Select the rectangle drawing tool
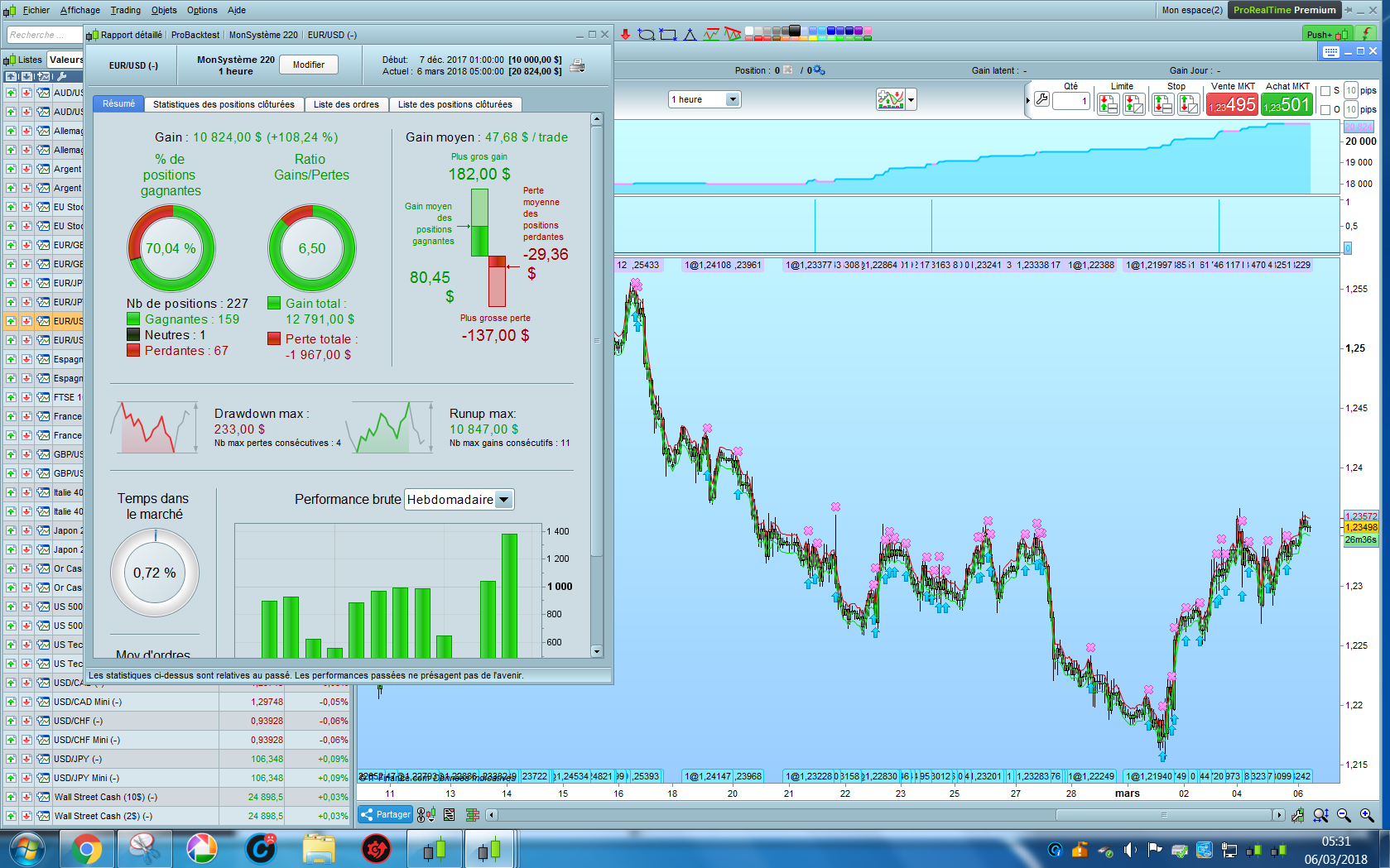The image size is (1390, 868). coord(667,34)
